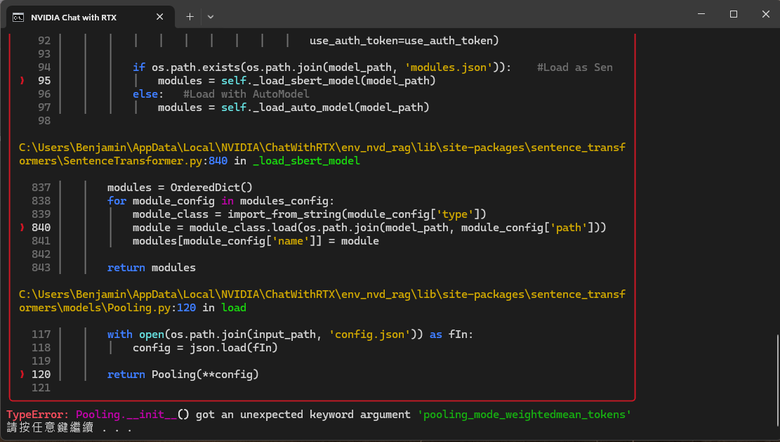Click the 'return modules' line
This screenshot has width=780, height=442.
point(151,267)
